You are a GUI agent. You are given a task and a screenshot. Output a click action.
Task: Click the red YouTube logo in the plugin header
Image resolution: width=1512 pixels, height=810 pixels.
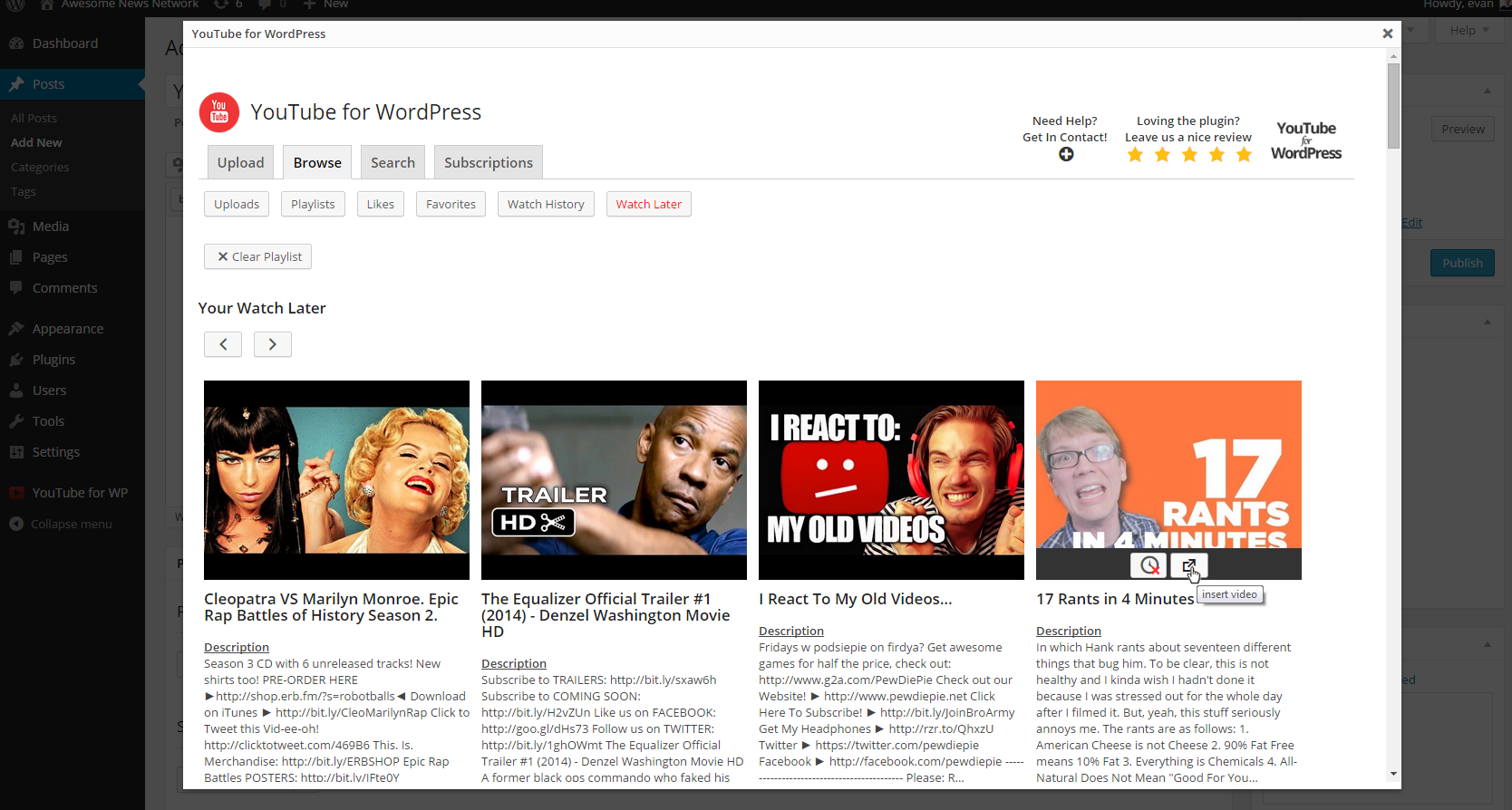[x=219, y=112]
